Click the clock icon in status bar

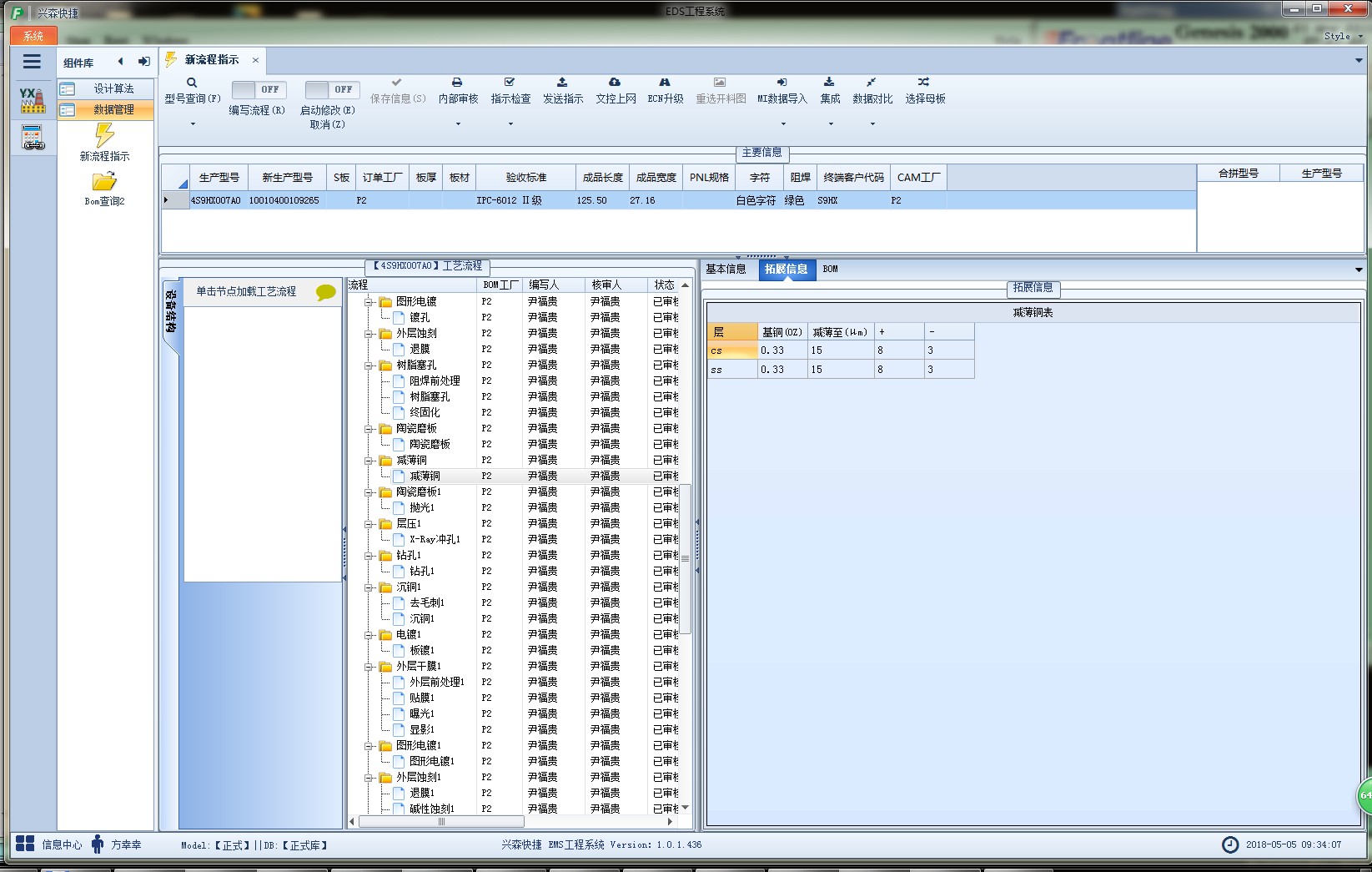pos(1230,844)
